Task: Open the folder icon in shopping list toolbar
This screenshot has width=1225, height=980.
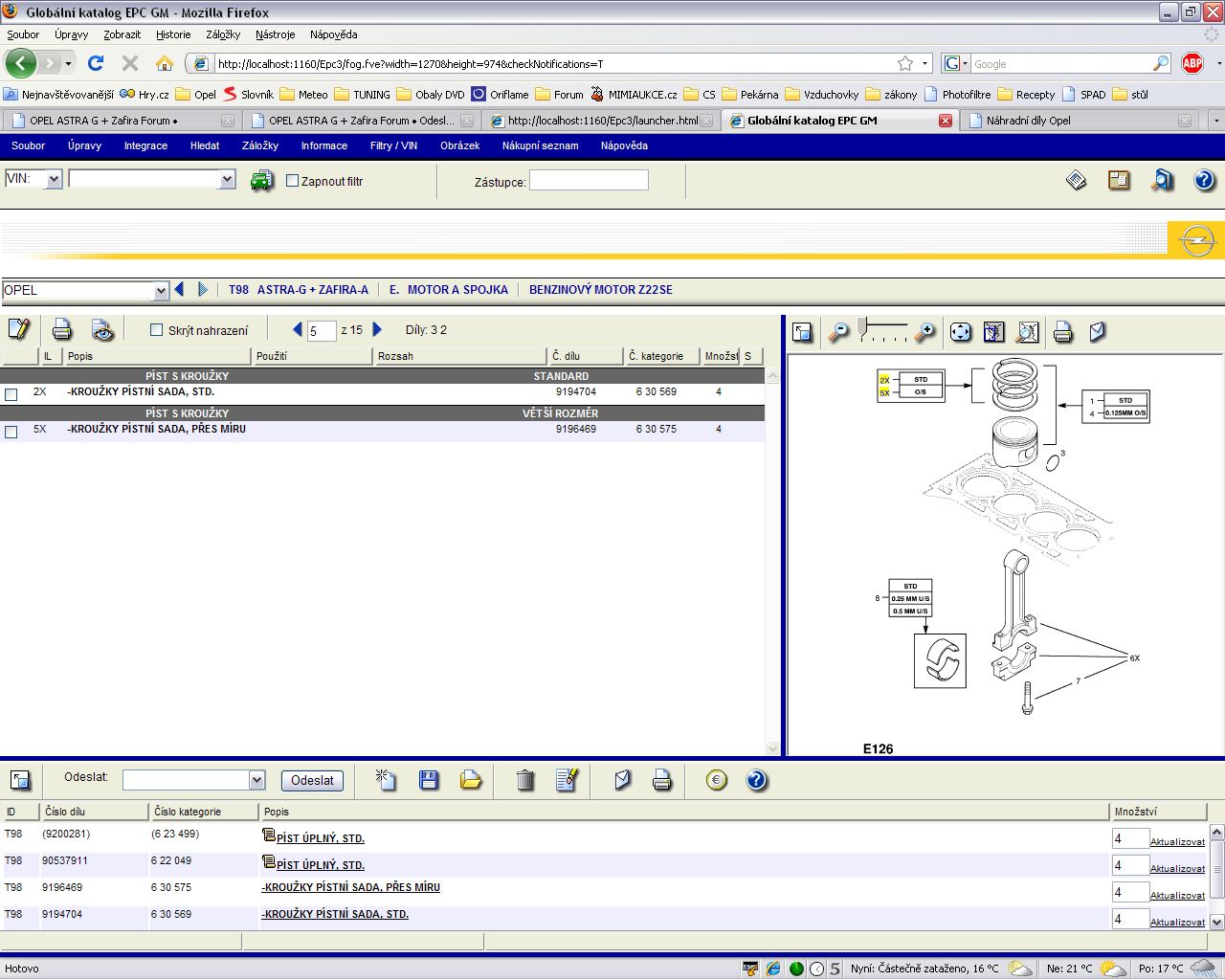Action: coord(471,780)
